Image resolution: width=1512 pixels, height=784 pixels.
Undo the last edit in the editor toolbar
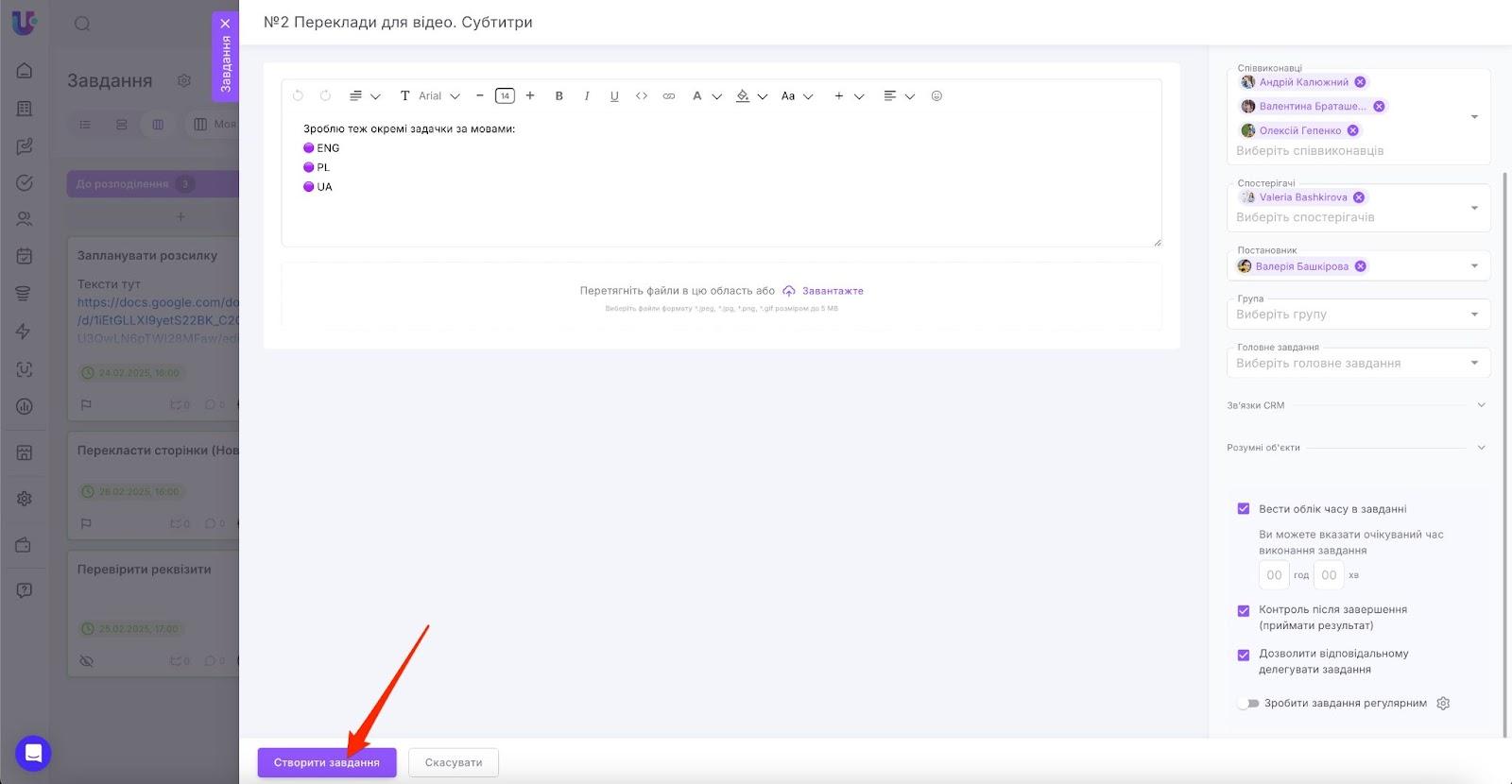298,95
